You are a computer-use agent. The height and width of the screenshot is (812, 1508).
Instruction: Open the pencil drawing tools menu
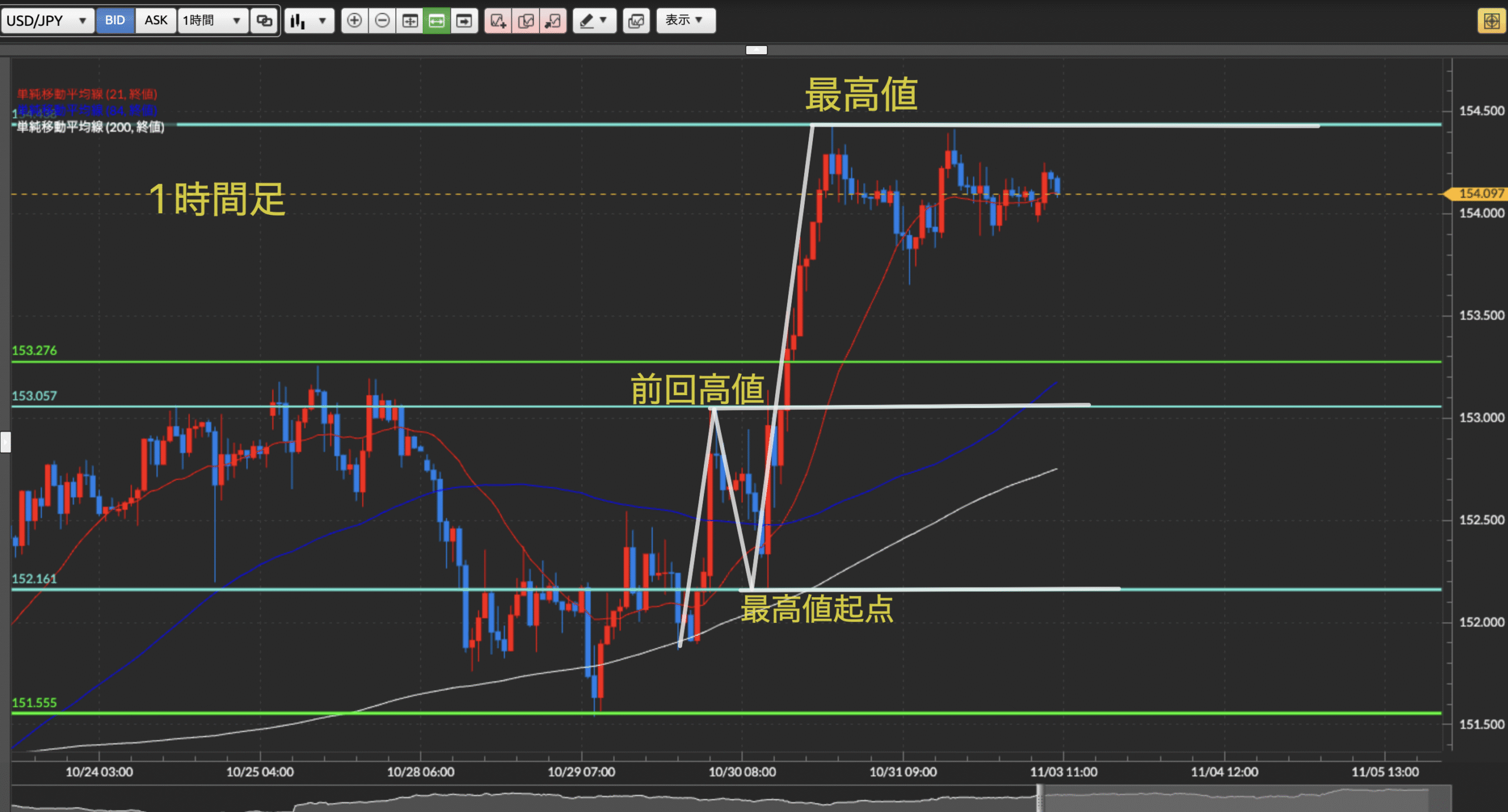click(594, 21)
